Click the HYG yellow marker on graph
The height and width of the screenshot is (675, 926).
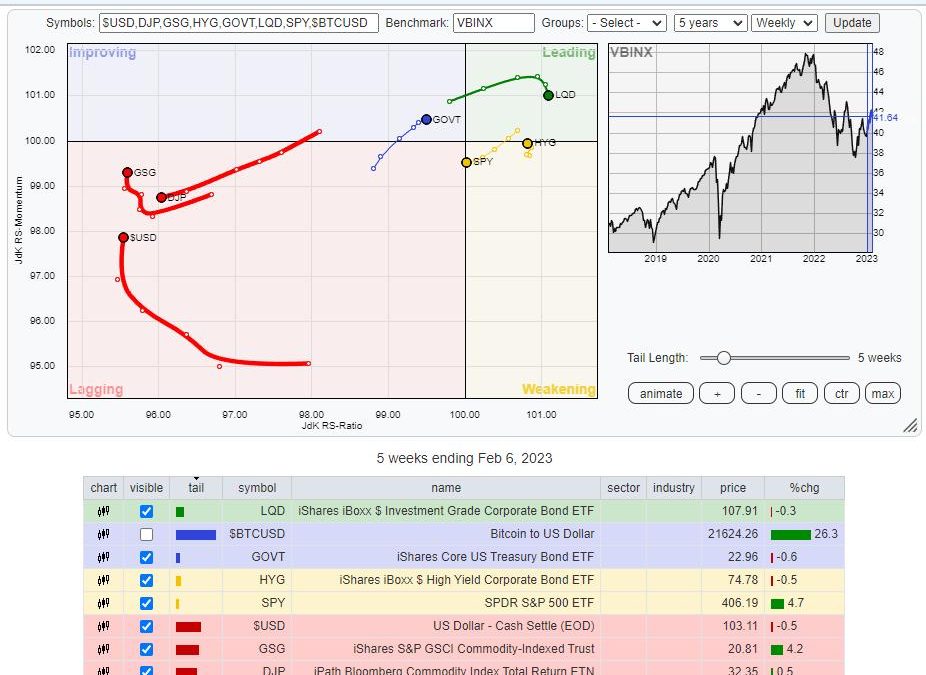coord(527,144)
